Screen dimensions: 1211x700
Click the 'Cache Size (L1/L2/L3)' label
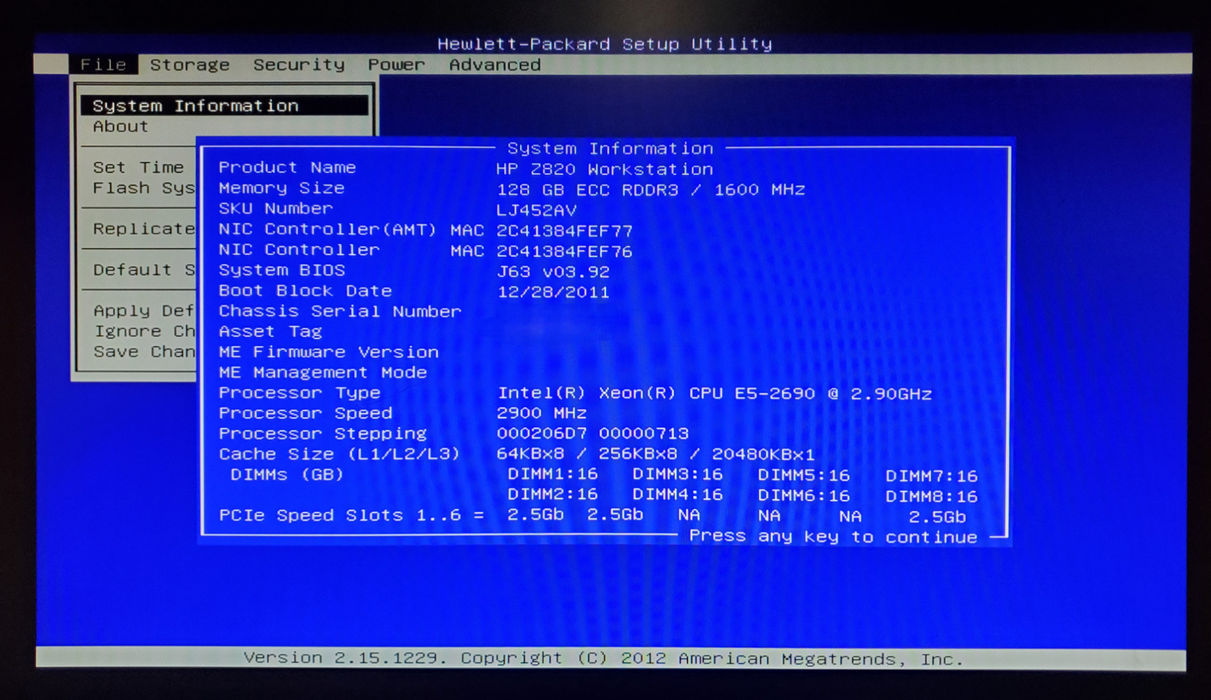pos(340,454)
